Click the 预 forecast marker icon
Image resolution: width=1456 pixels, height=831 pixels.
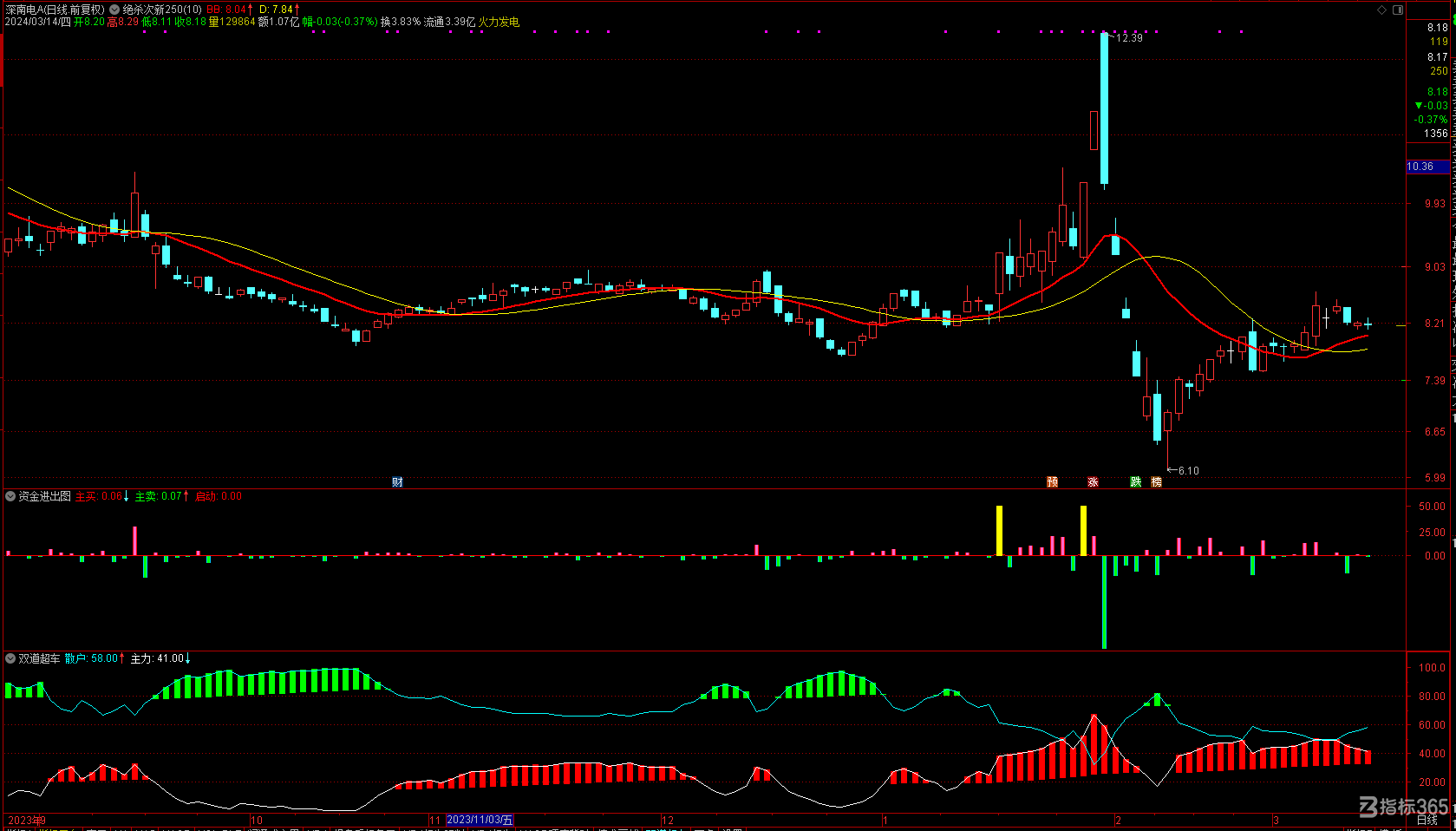pos(1053,482)
